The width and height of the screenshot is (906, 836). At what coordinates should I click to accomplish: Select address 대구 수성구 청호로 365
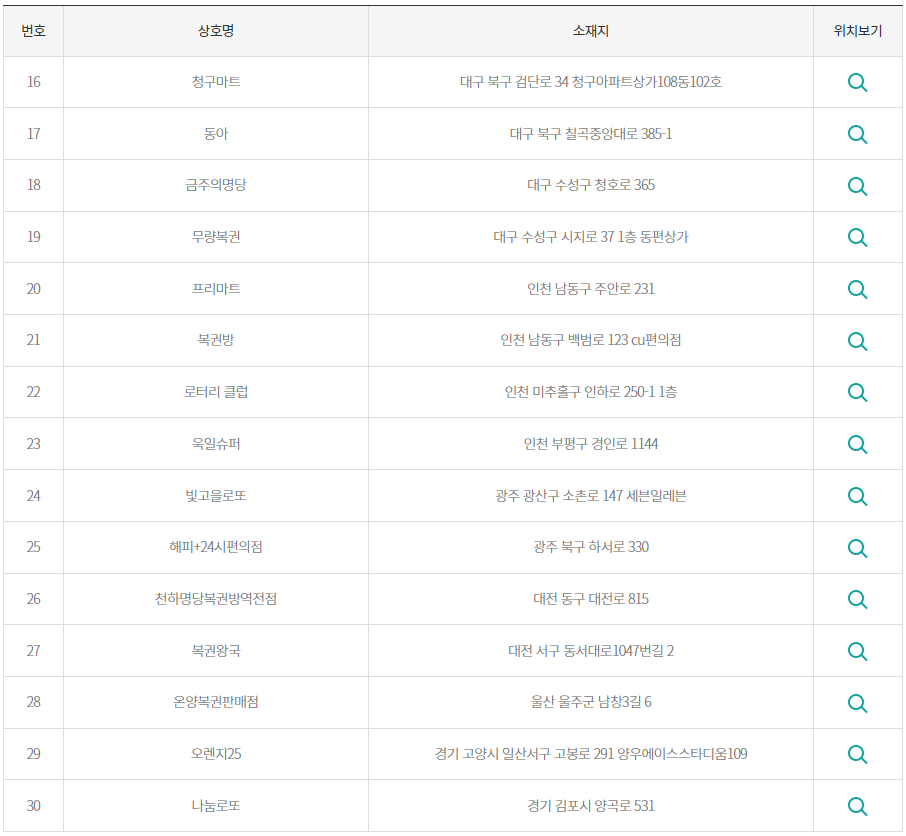click(591, 185)
